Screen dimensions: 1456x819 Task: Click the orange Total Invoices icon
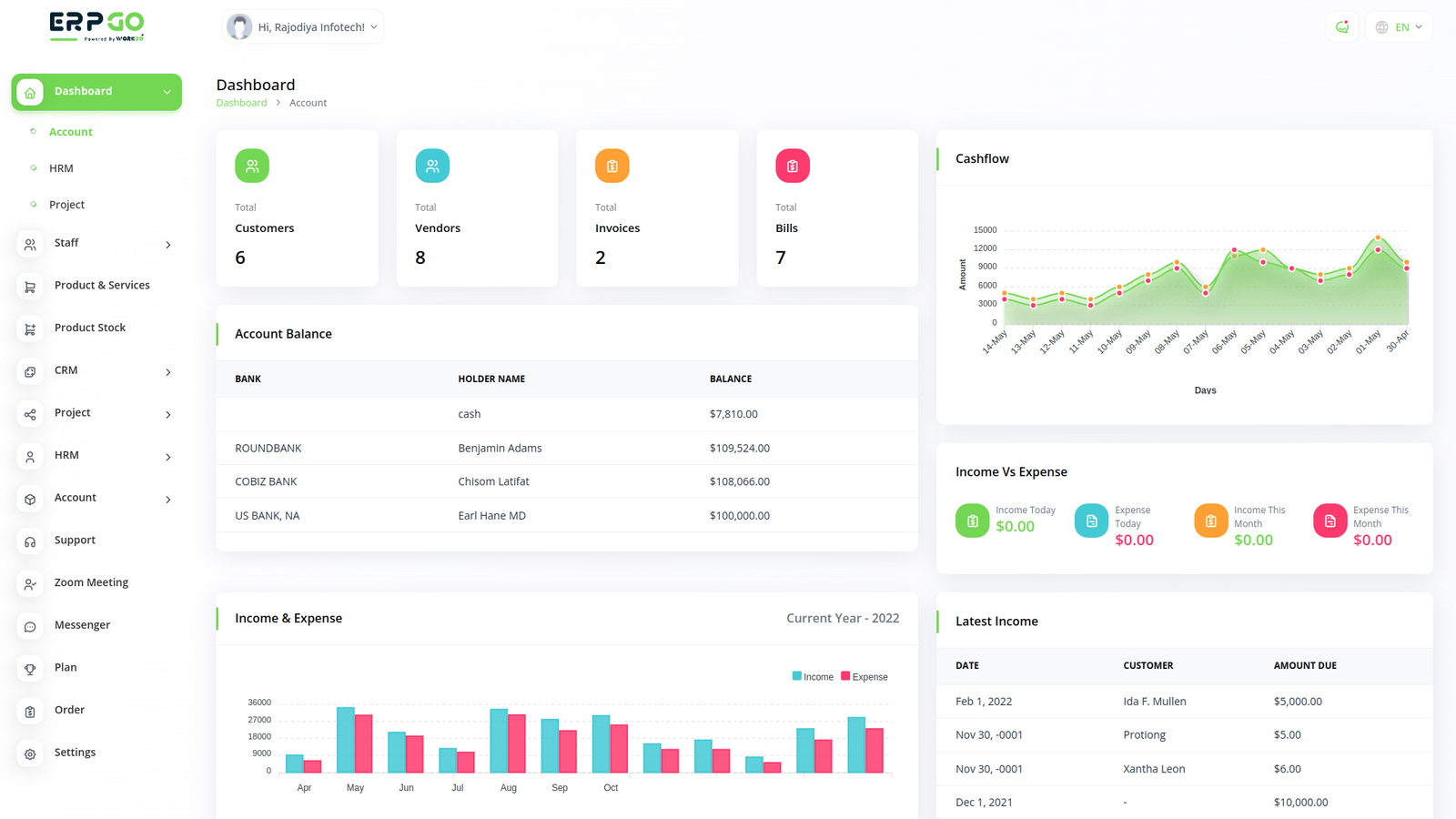pyautogui.click(x=612, y=166)
